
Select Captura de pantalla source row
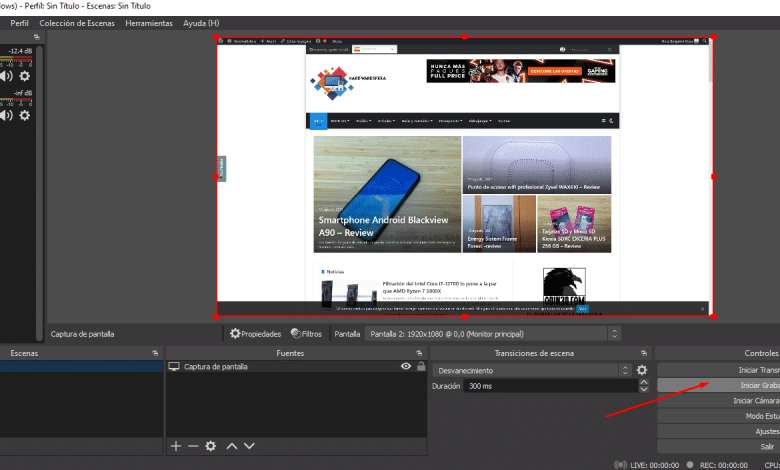[296, 367]
